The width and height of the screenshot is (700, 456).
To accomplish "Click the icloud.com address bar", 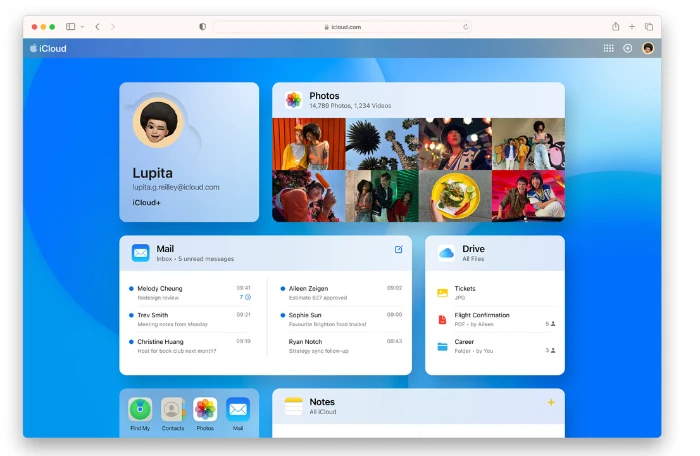I will (x=342, y=27).
